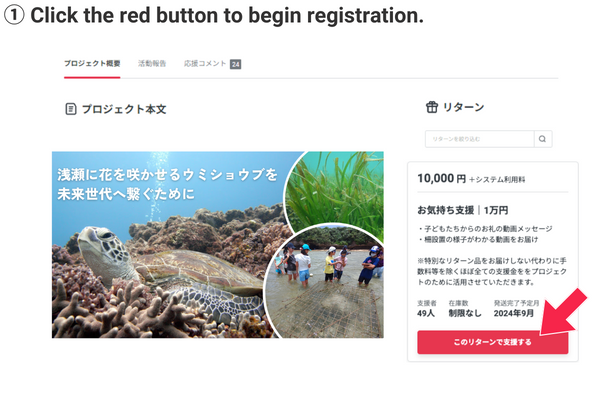Click the search magnifier icon in return filter
The image size is (600, 414).
[543, 139]
